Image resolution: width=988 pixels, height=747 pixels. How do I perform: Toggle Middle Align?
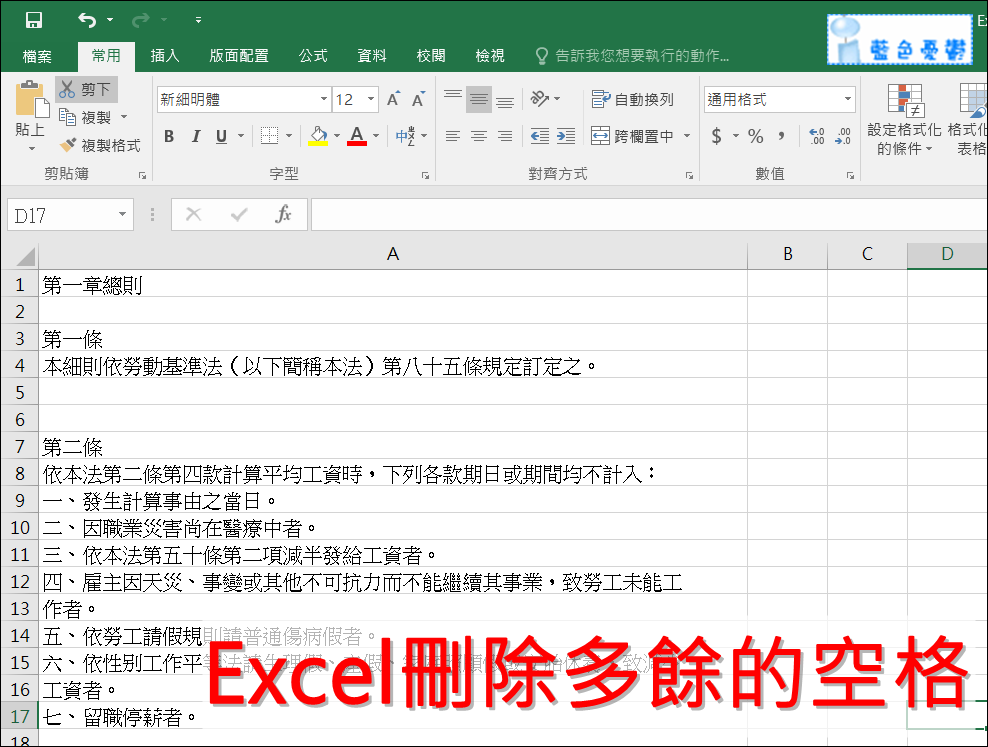coord(479,99)
